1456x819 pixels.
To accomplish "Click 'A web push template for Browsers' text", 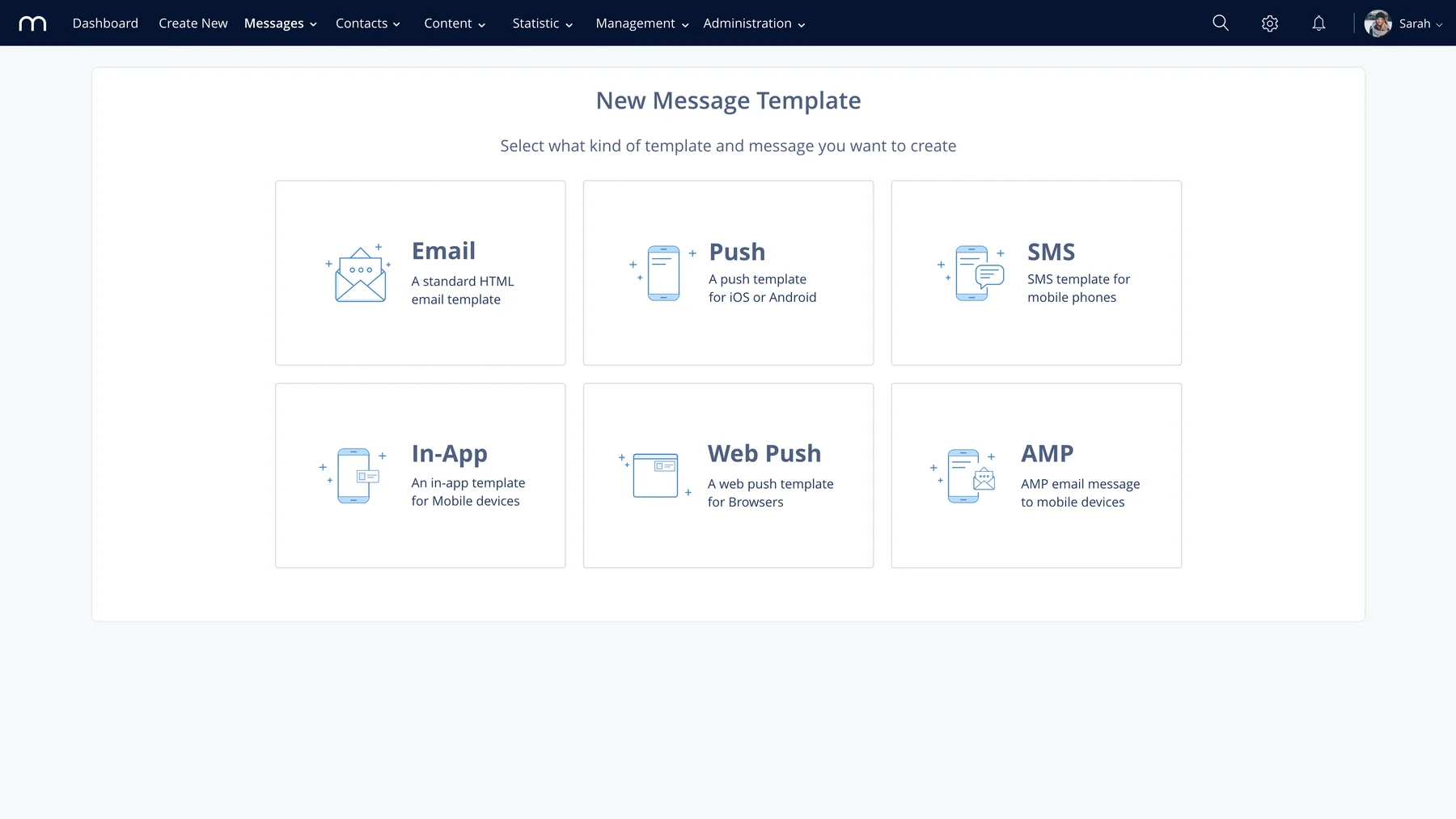I will tap(771, 493).
